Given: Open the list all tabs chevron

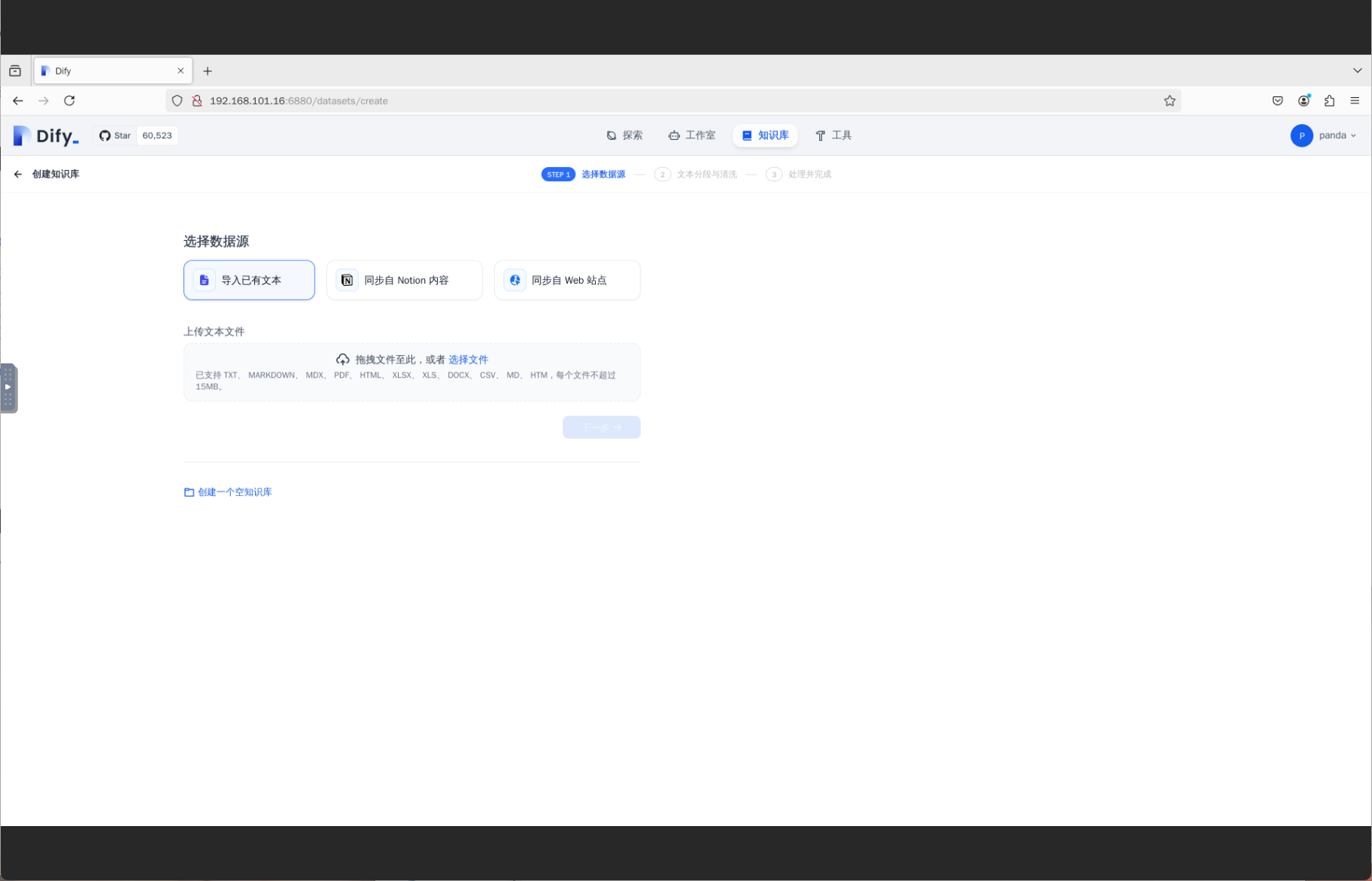Looking at the screenshot, I should point(1357,71).
